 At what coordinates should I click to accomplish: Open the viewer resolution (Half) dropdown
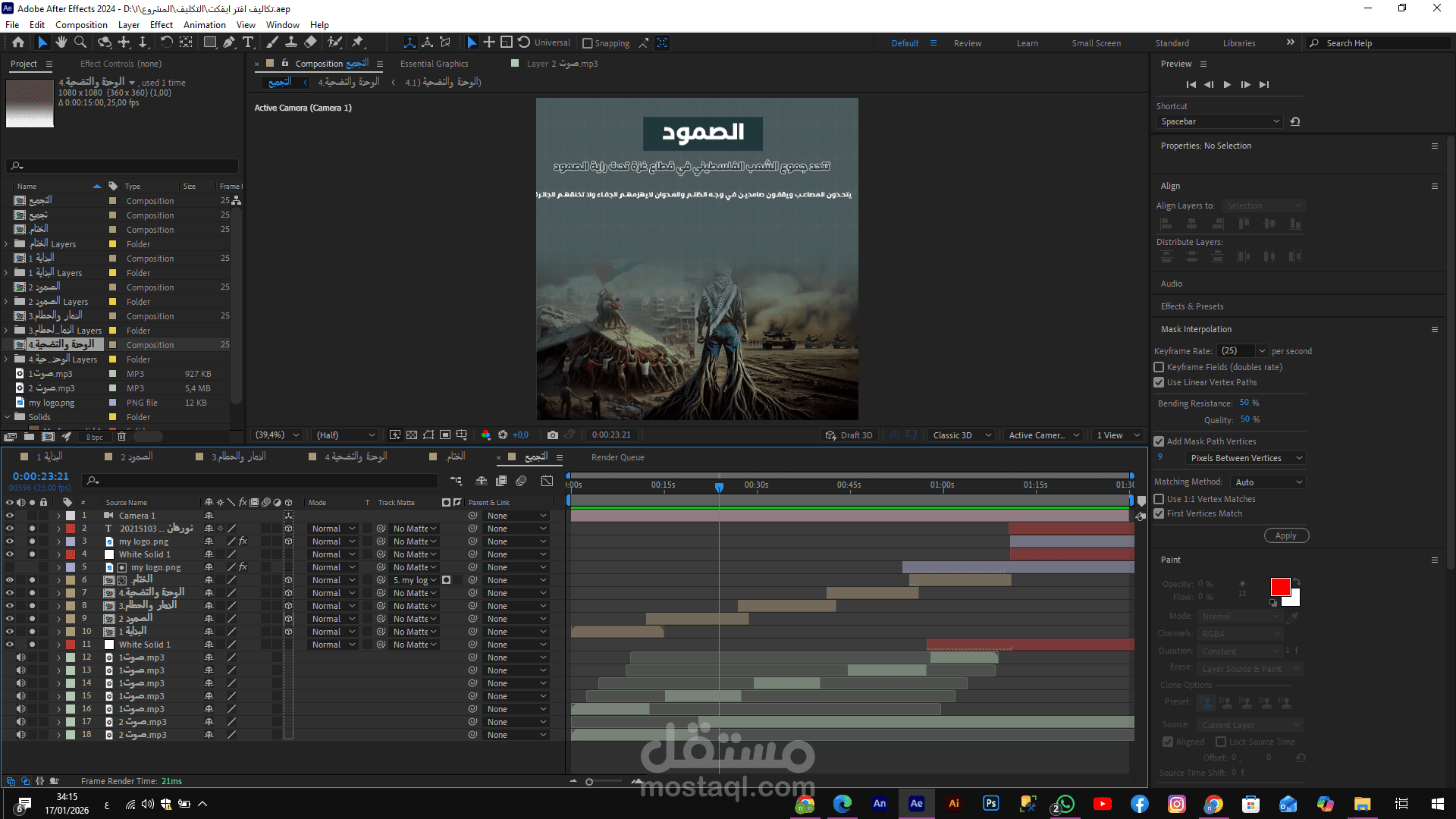(346, 435)
